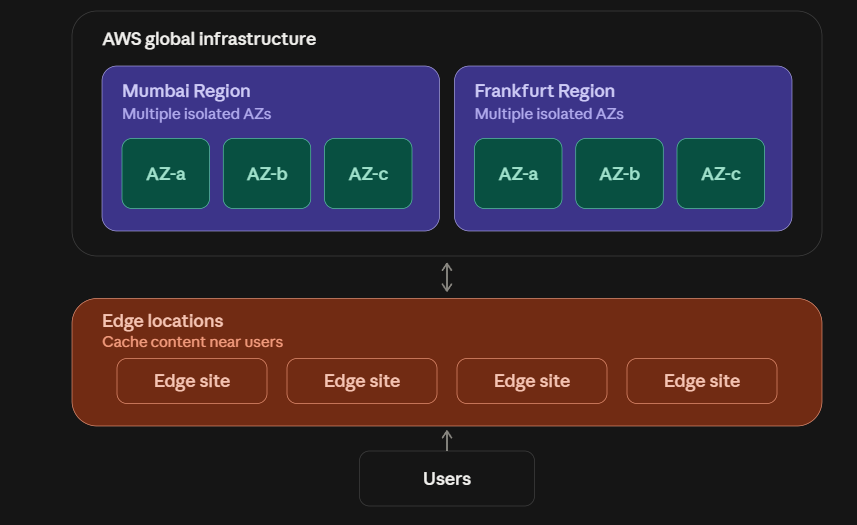Click Multiple isolated AZs under Mumbai Region

point(197,114)
